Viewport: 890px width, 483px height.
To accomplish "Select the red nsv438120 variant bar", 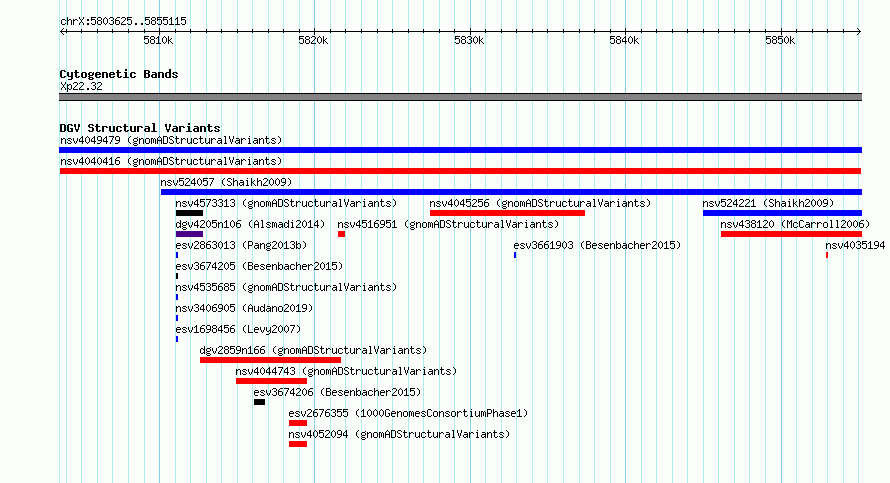I will point(791,234).
